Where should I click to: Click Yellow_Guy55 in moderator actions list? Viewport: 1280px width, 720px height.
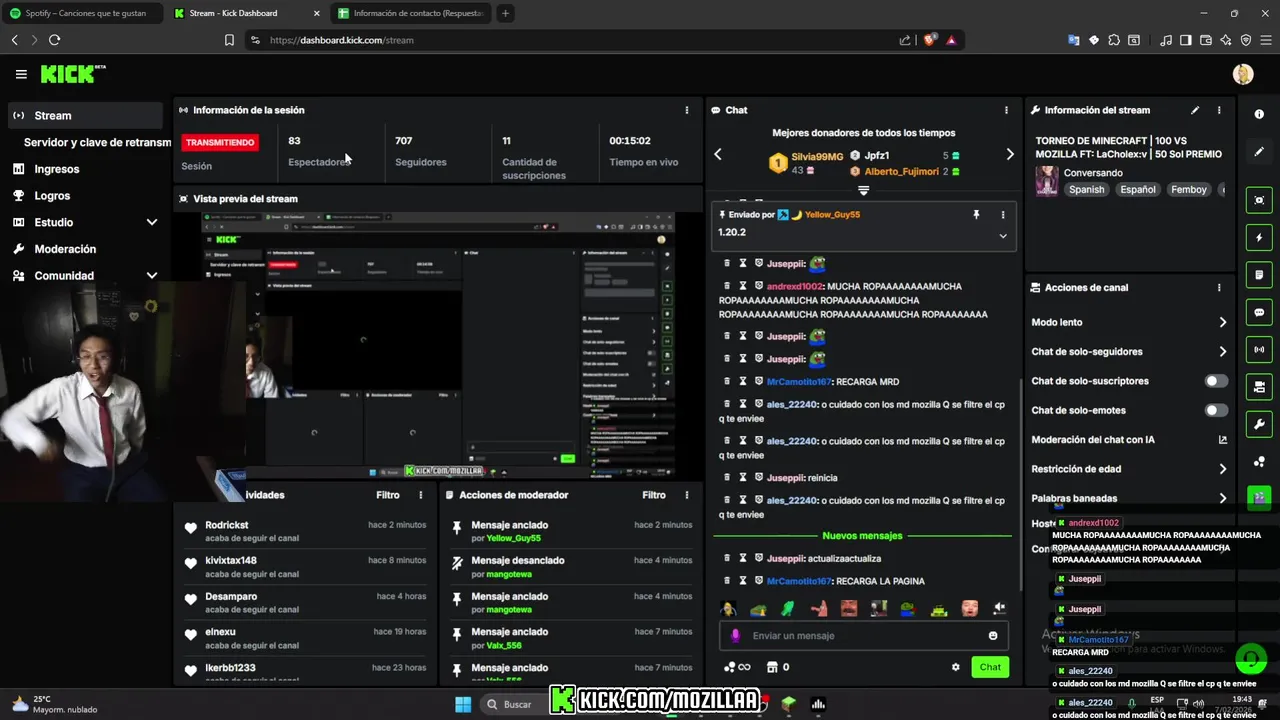tap(513, 538)
